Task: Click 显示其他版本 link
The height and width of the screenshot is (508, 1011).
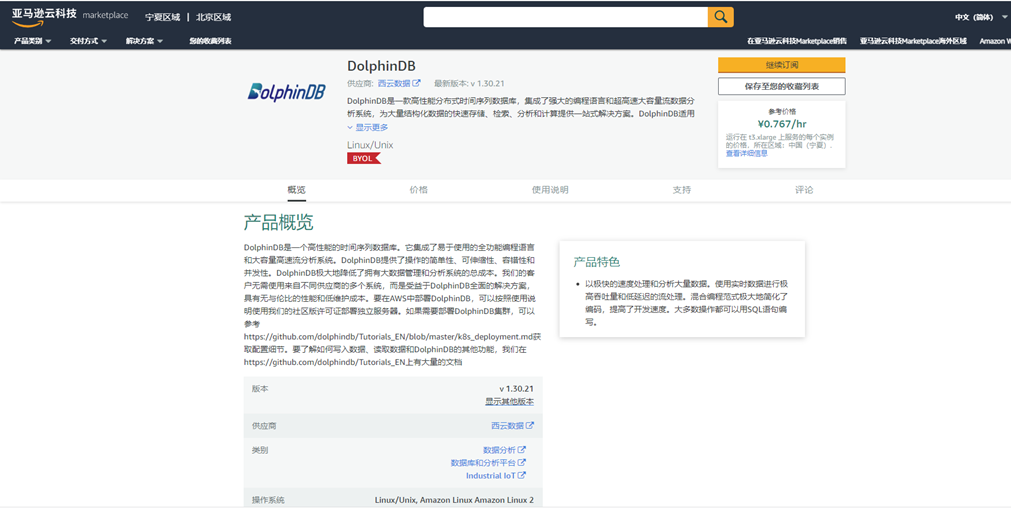Action: [509, 402]
